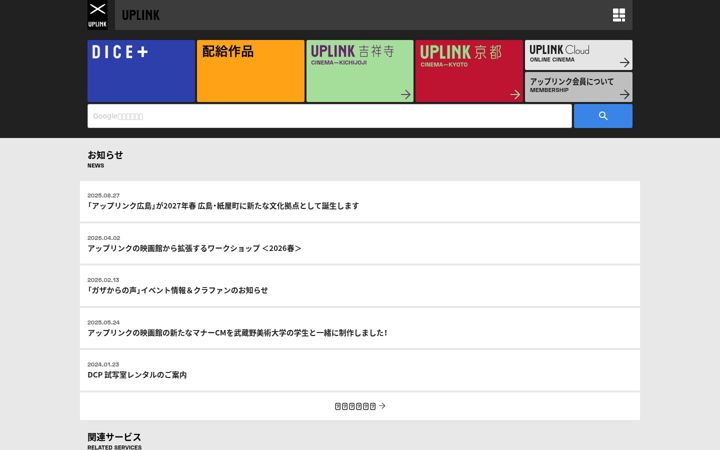Open the orange 配給作品 tile

click(251, 71)
